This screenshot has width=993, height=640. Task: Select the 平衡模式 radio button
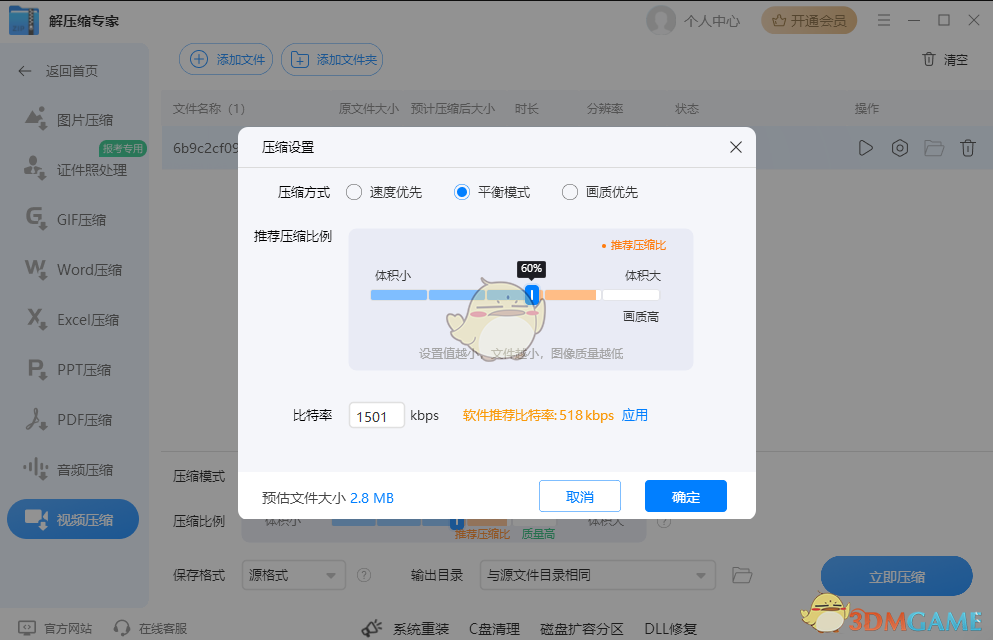pyautogui.click(x=459, y=192)
